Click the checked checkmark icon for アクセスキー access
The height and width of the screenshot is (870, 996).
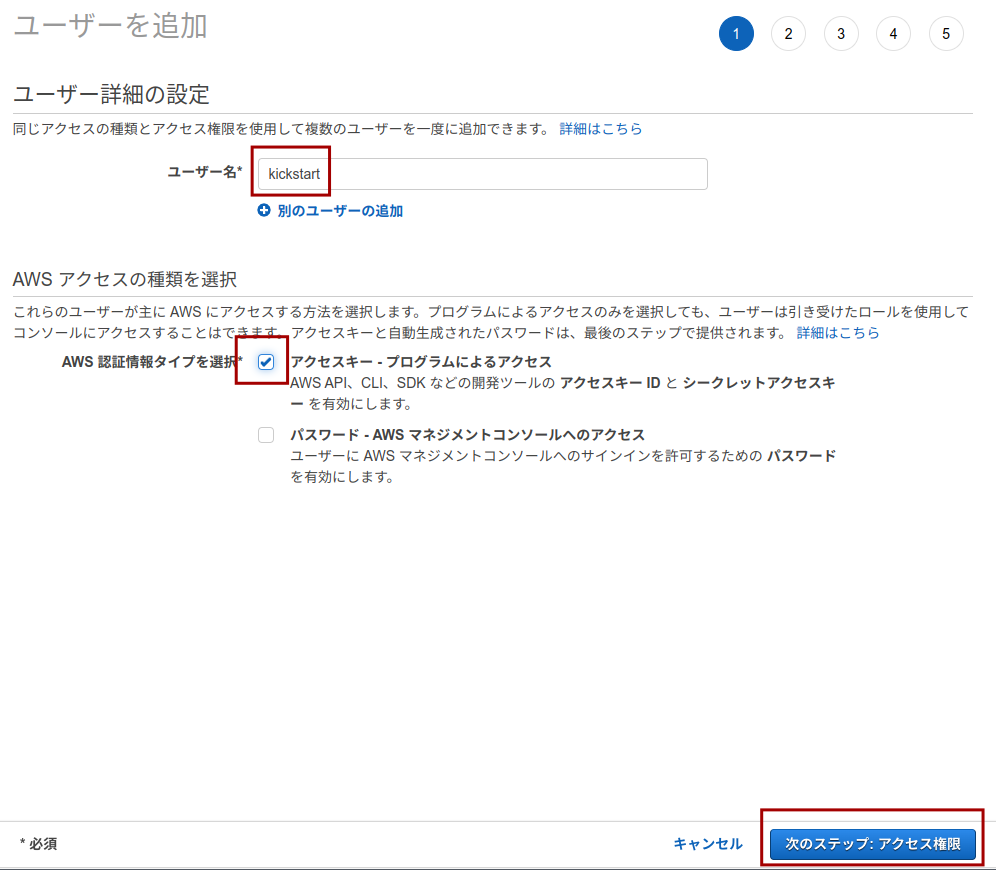265,364
